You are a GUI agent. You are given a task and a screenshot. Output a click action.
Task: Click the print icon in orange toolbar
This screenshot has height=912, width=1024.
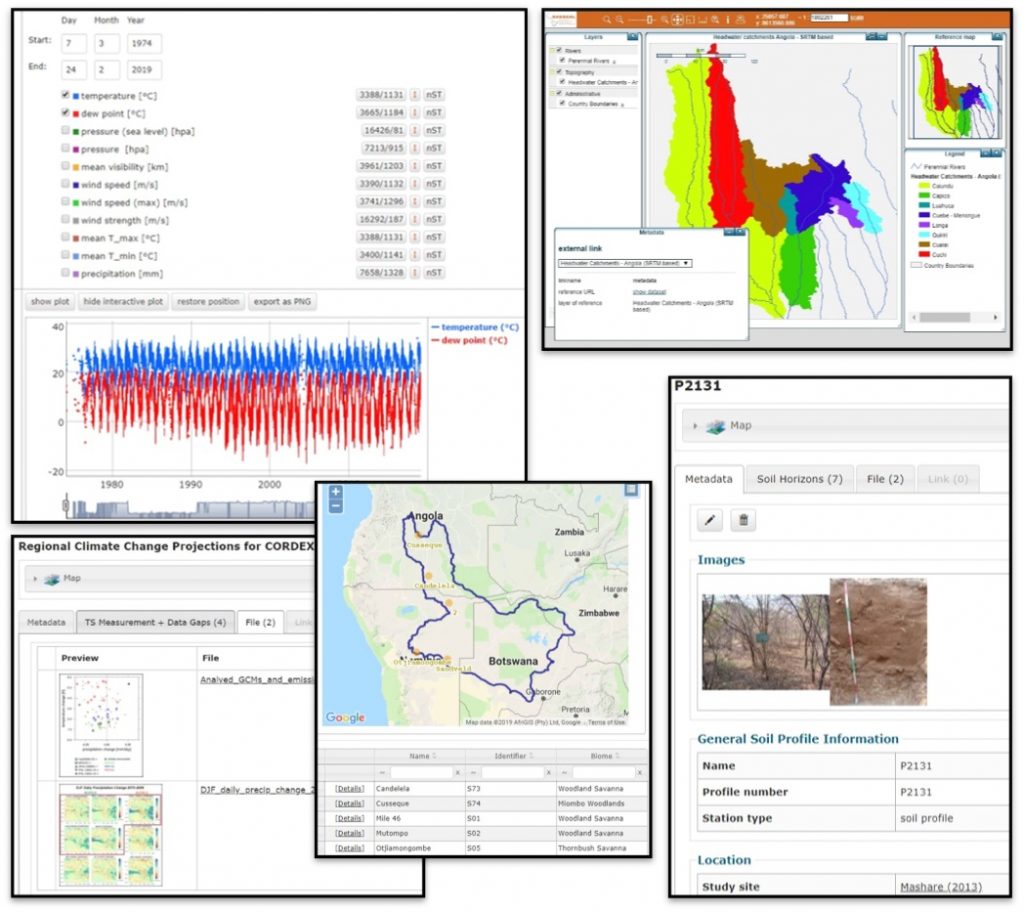740,19
